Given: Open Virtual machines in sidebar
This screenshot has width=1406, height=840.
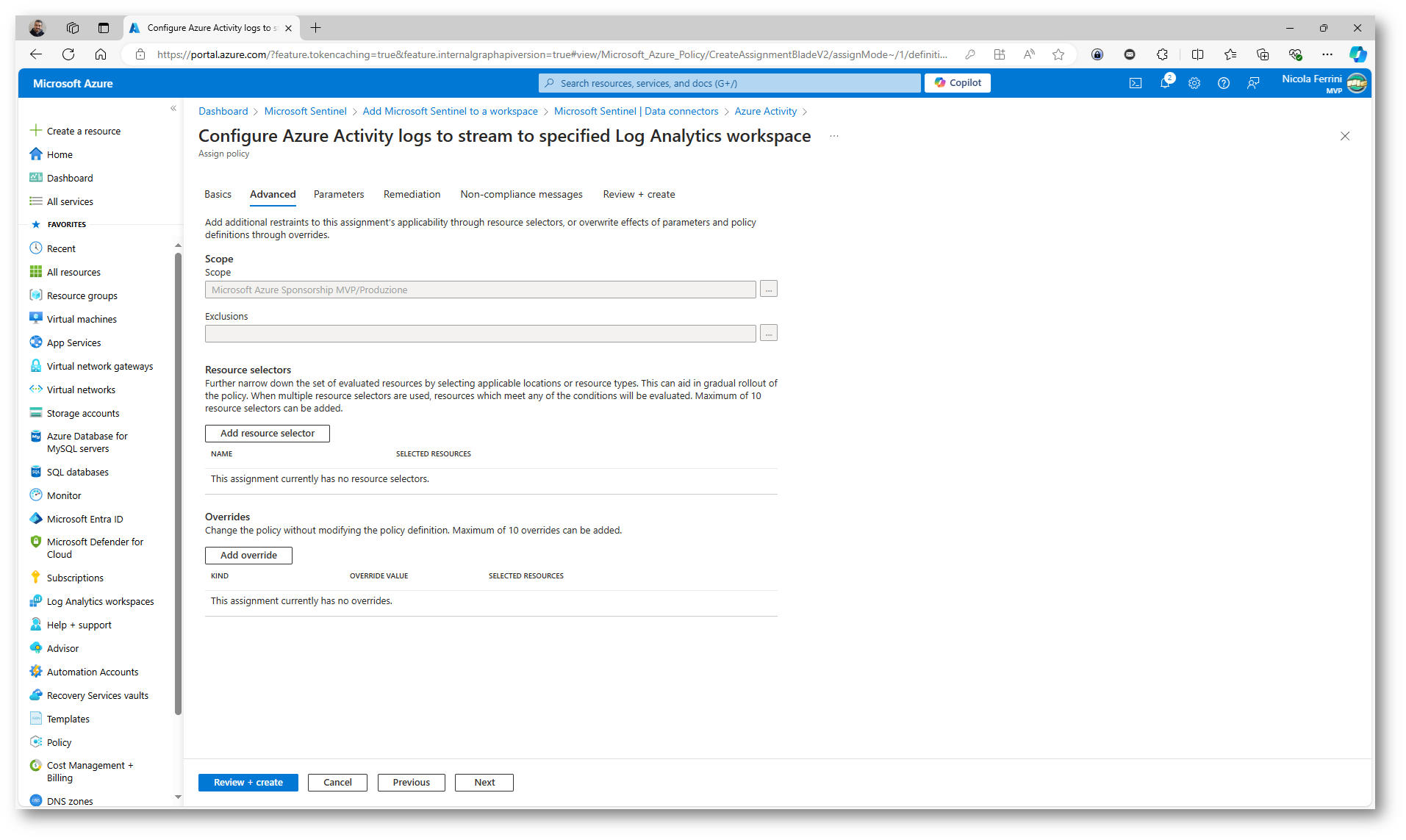Looking at the screenshot, I should pyautogui.click(x=82, y=319).
